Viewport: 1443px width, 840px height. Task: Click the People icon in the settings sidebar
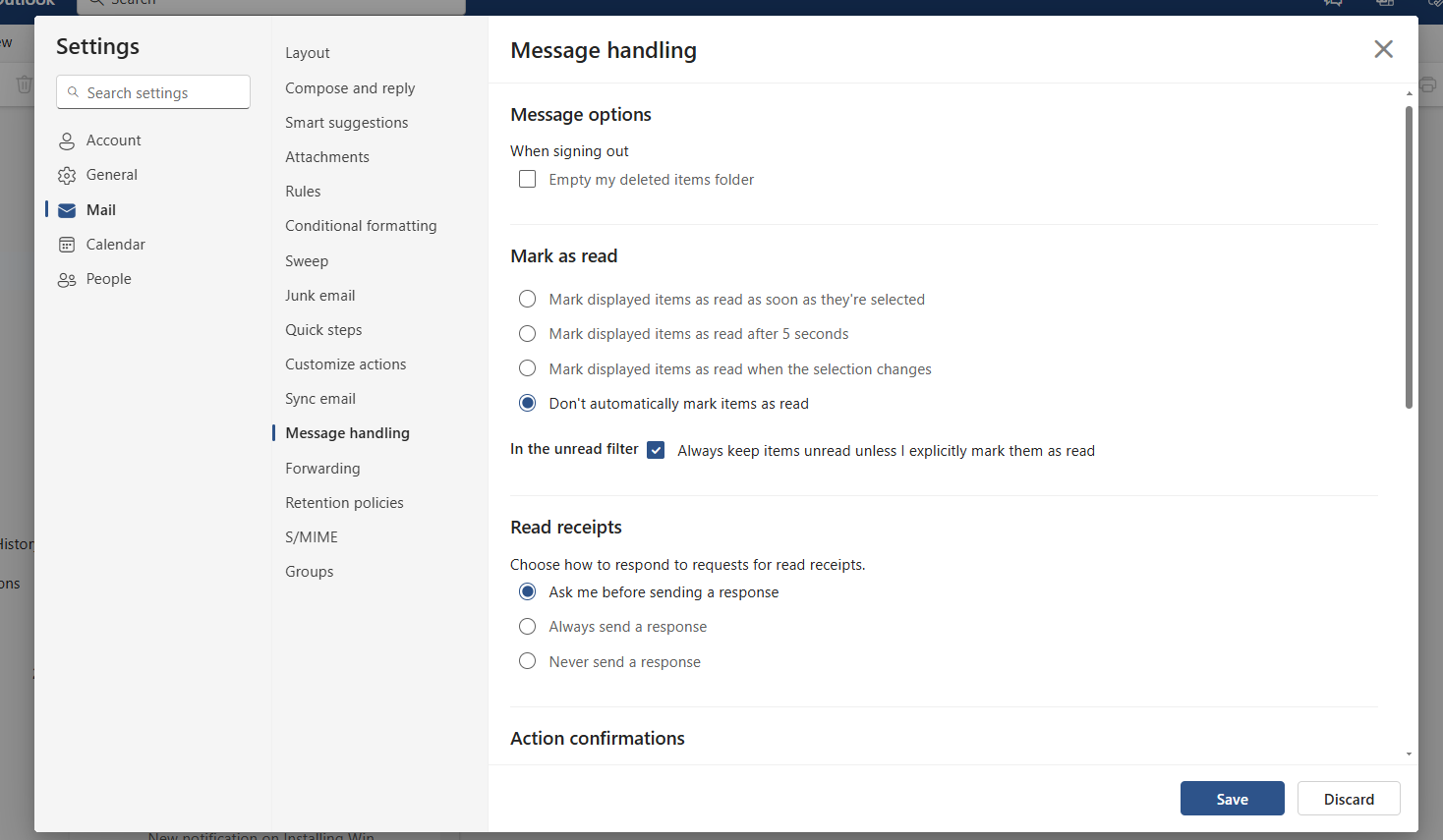[67, 280]
